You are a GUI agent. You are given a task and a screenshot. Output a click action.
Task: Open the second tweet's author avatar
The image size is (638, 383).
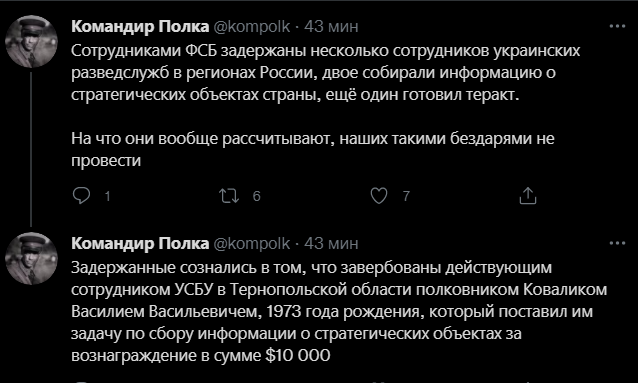31,258
